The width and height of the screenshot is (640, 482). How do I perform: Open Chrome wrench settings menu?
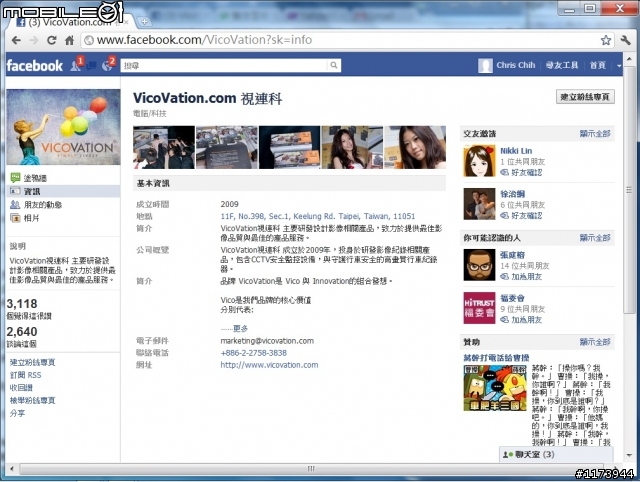point(625,40)
